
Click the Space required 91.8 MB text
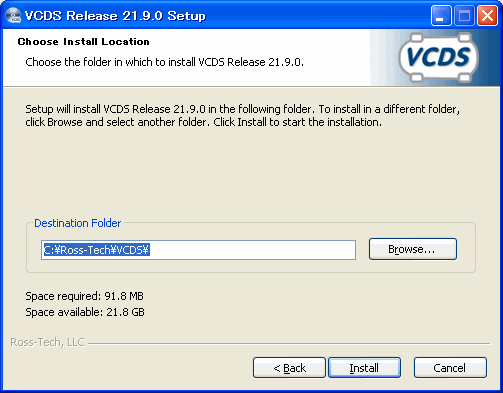point(85,296)
